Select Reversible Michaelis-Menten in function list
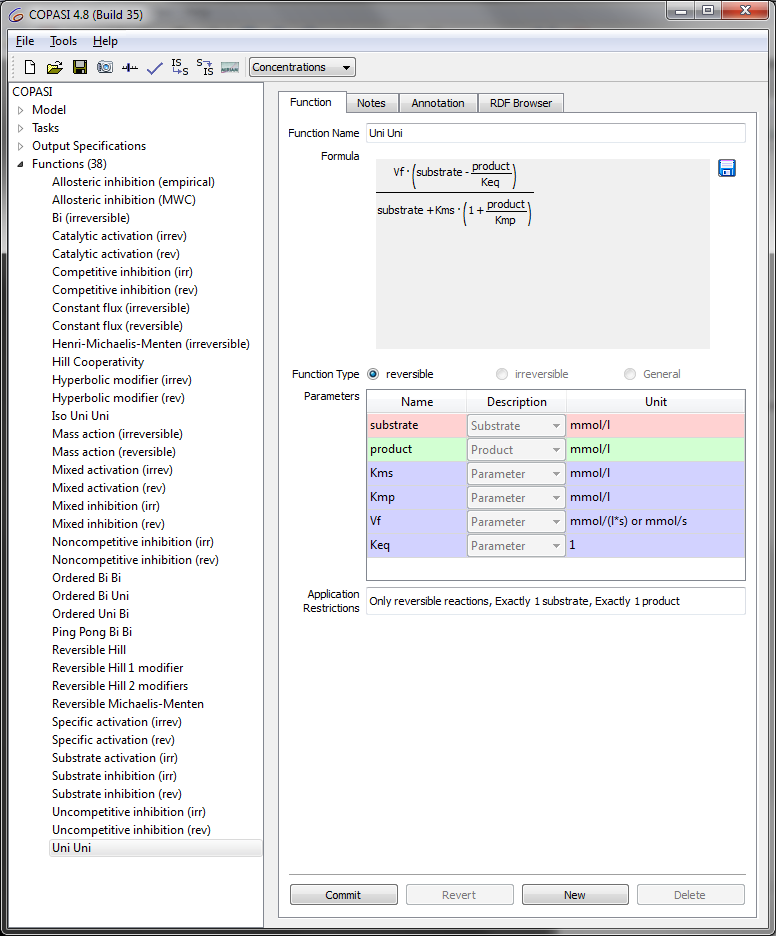This screenshot has width=776, height=936. pyautogui.click(x=127, y=704)
